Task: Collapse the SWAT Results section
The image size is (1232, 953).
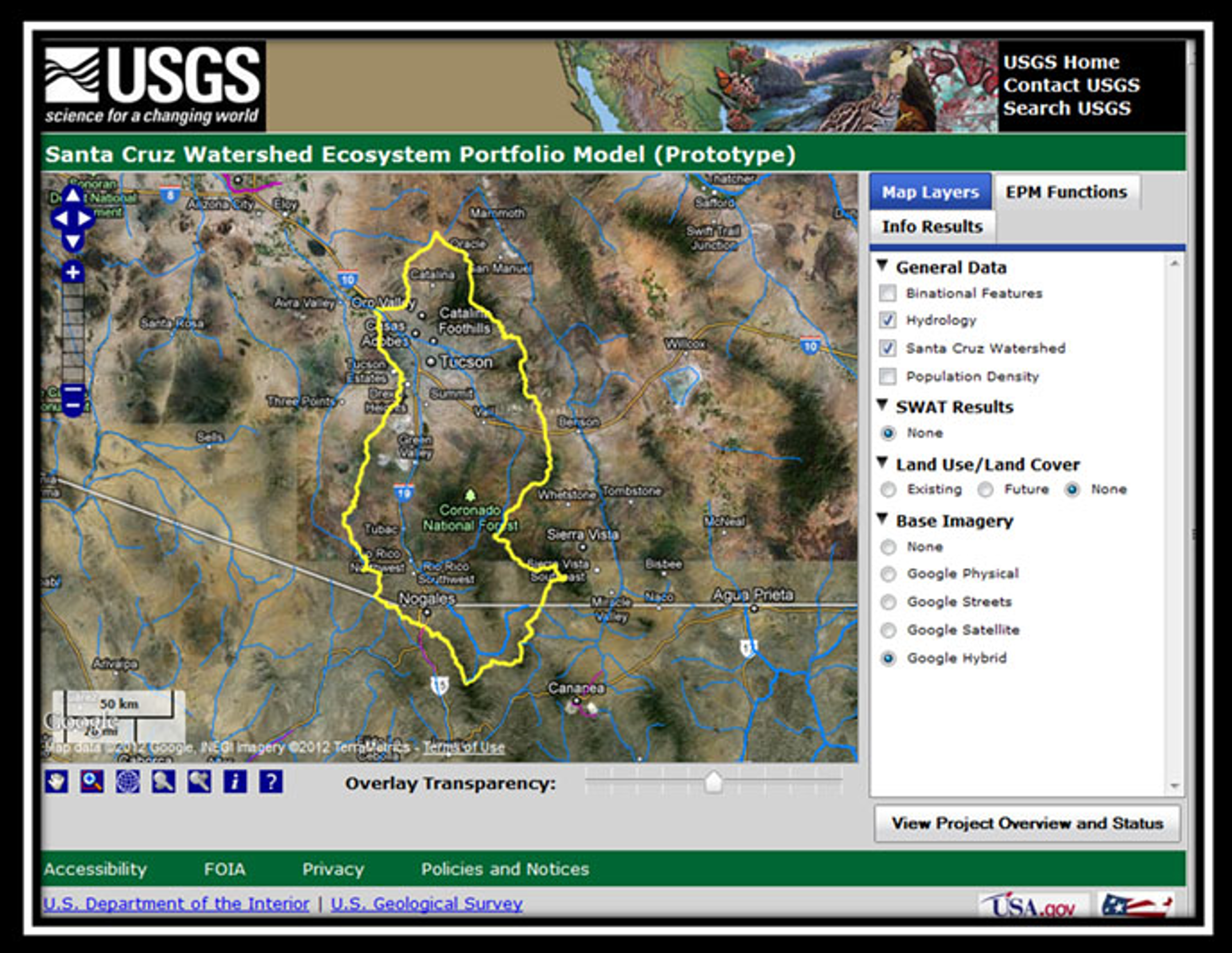Action: point(883,405)
